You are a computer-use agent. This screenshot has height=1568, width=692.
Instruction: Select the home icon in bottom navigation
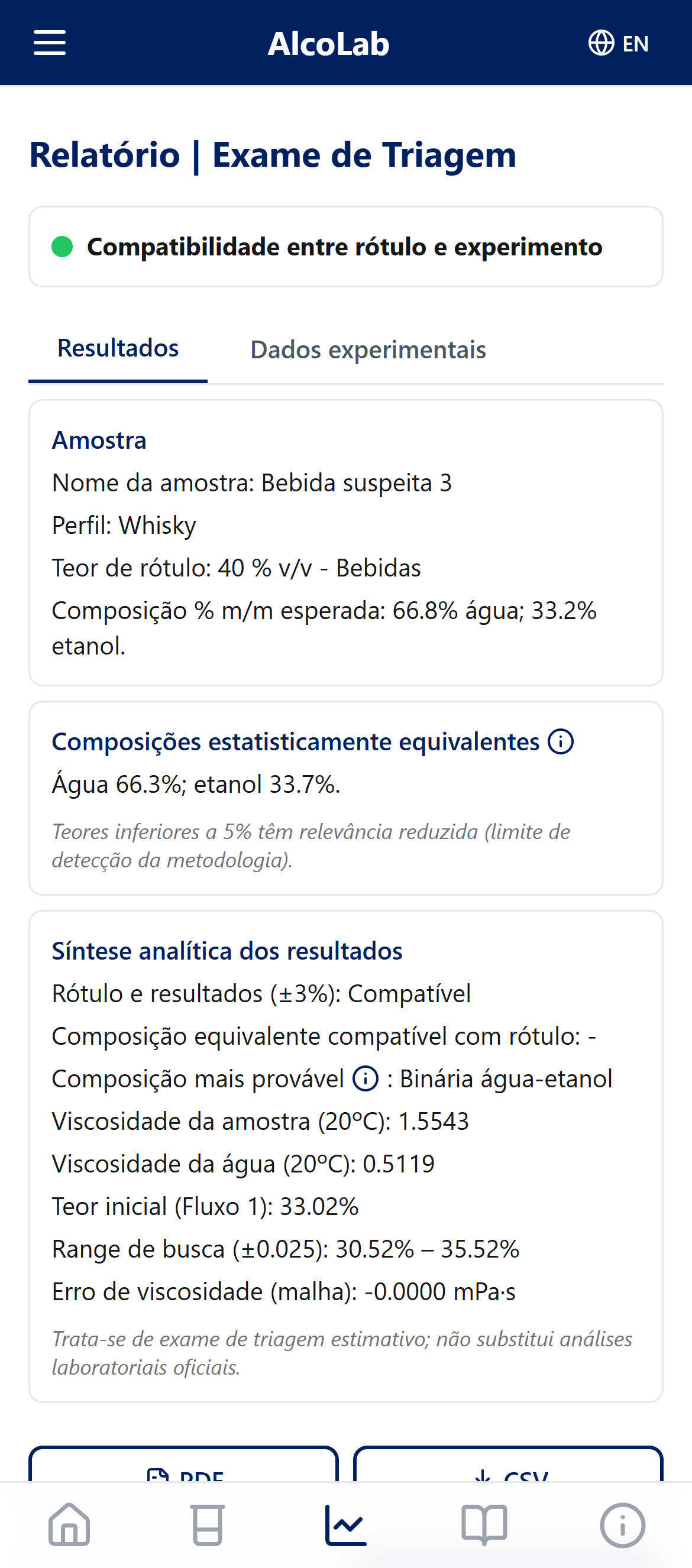69,1525
